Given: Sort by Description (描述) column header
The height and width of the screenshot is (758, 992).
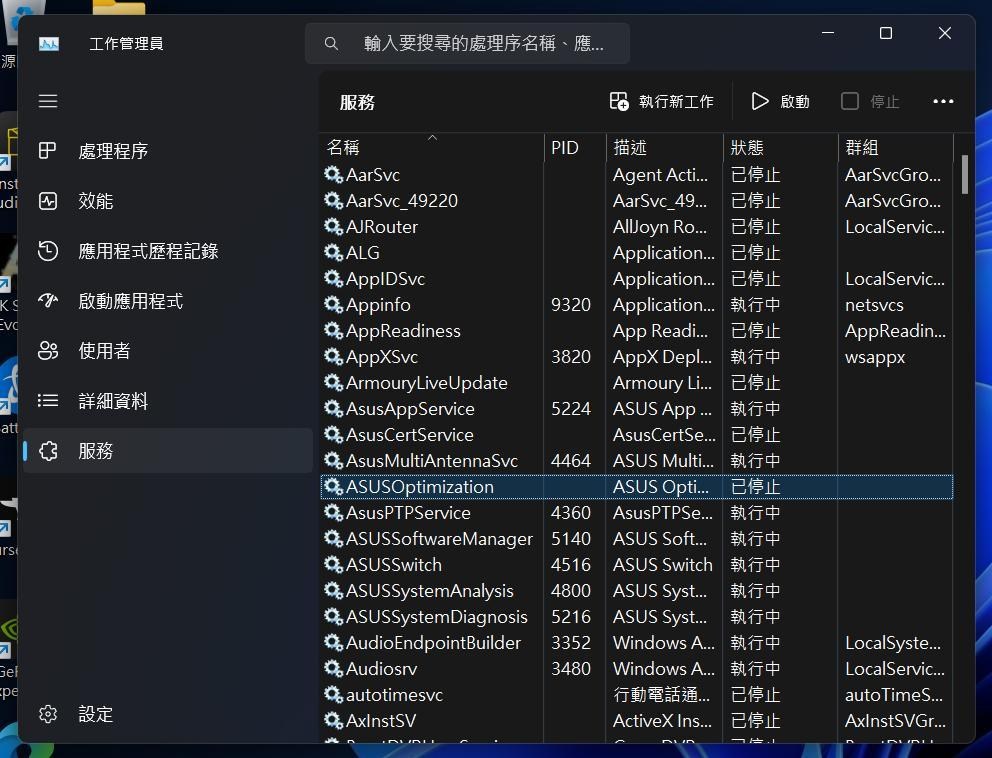Looking at the screenshot, I should pos(665,147).
